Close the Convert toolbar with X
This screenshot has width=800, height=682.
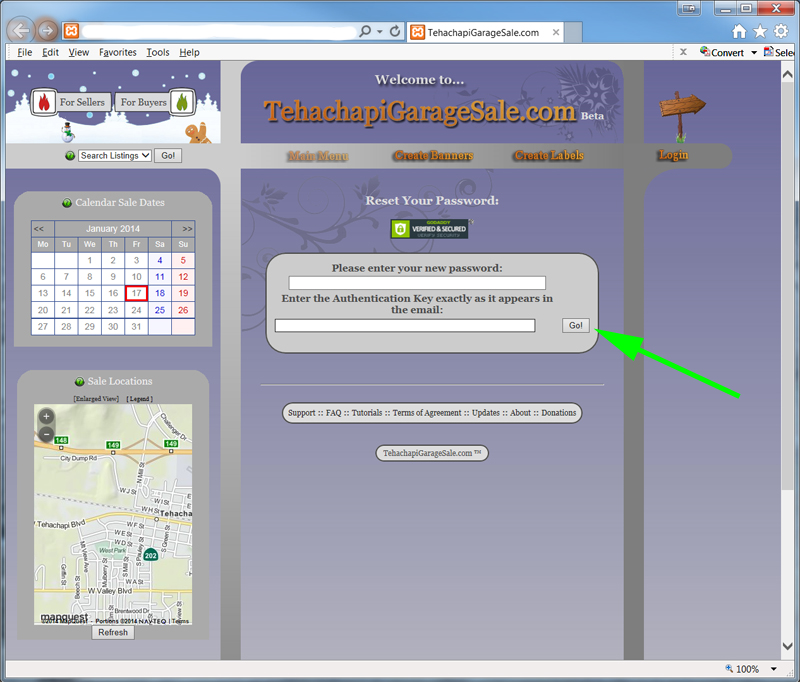click(x=683, y=52)
